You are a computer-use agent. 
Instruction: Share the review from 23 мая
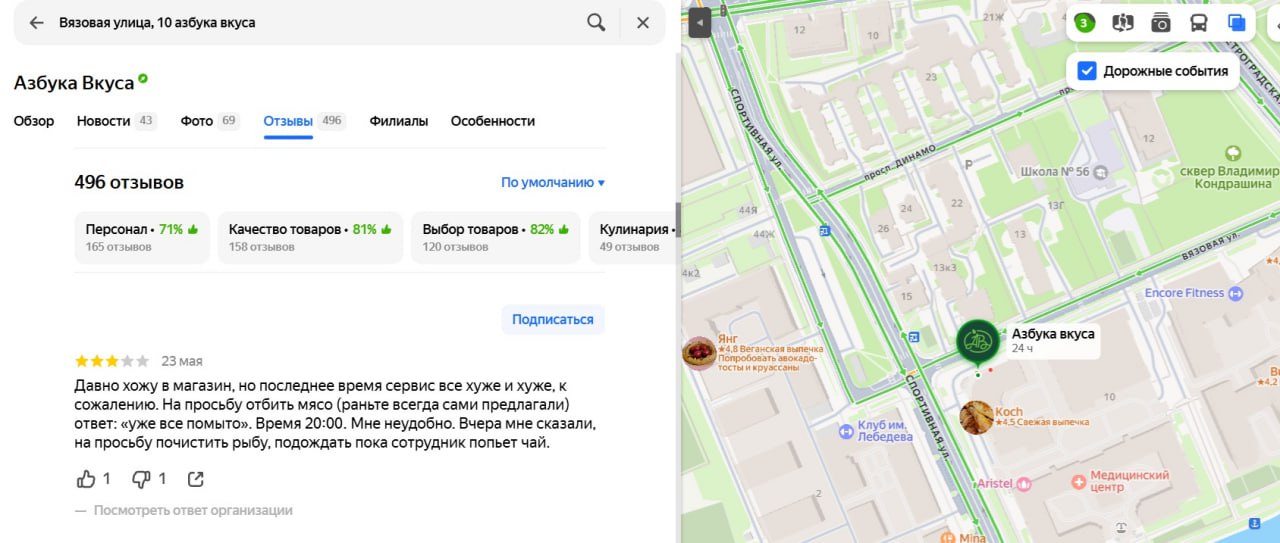196,479
